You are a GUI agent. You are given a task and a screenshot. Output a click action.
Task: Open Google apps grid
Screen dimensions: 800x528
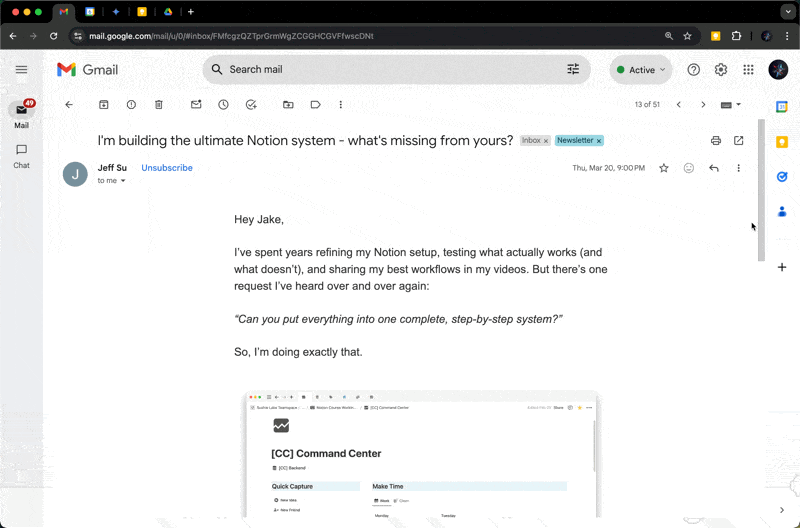748,69
